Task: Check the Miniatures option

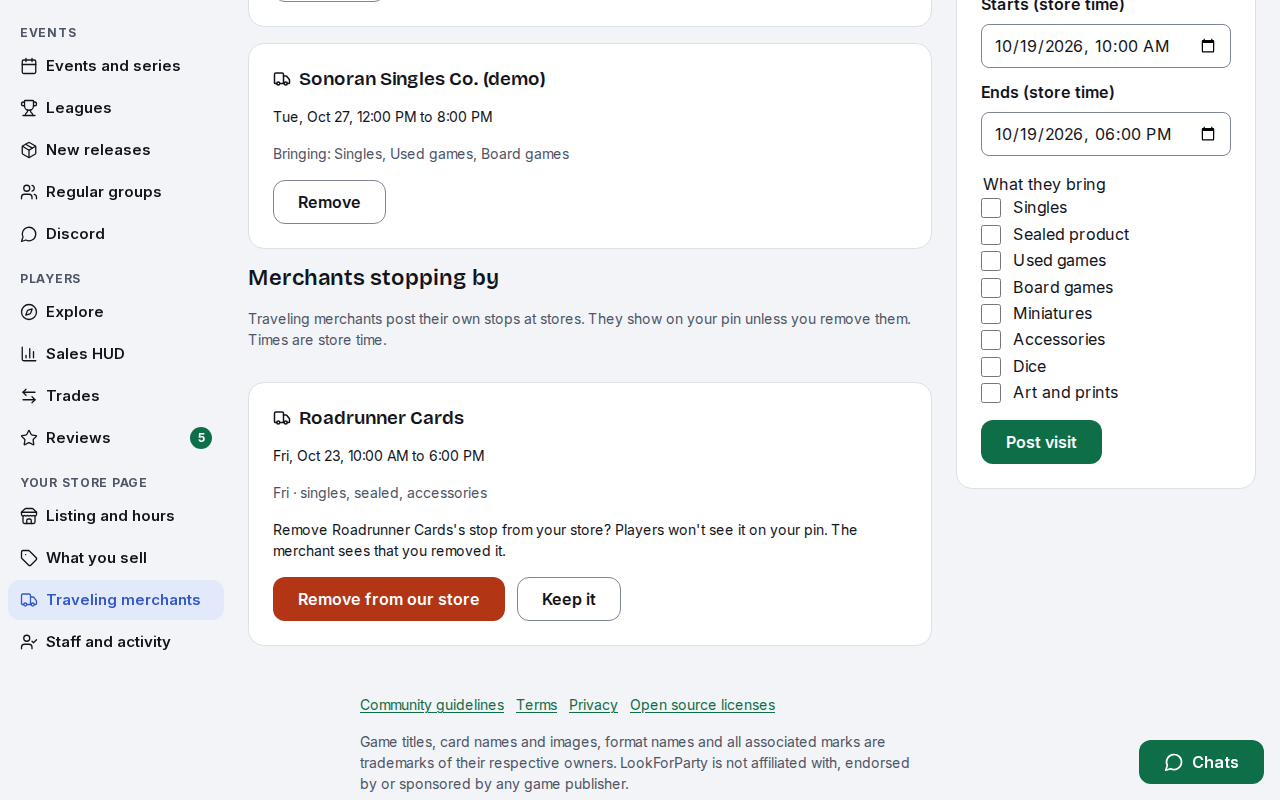Action: [991, 314]
